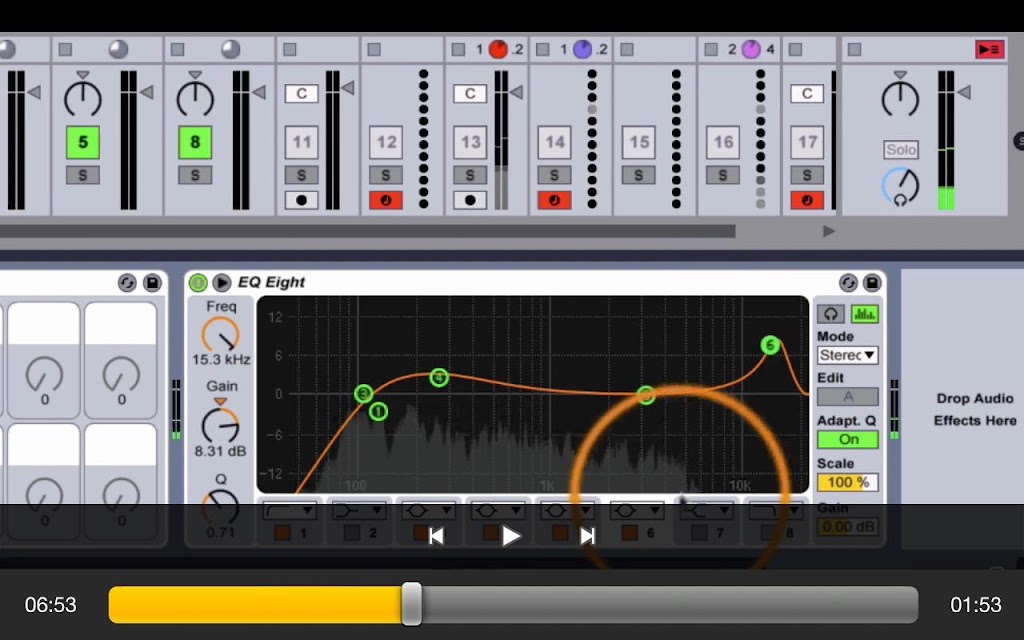Screen dimensions: 1024x640
Task: Click the scrollbar right arrow below mixer
Action: [828, 231]
